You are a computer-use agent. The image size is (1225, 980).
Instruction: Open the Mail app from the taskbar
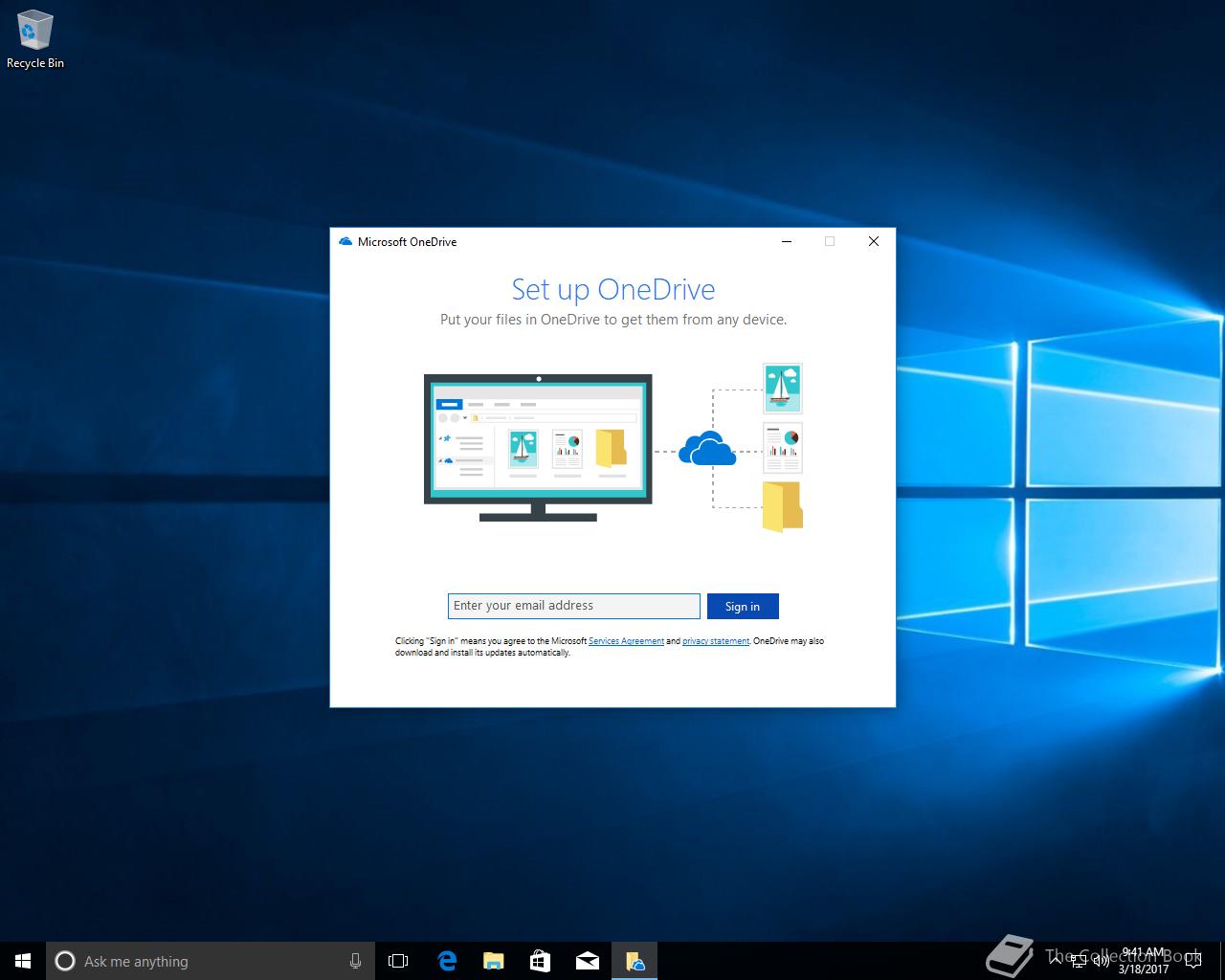click(x=587, y=961)
